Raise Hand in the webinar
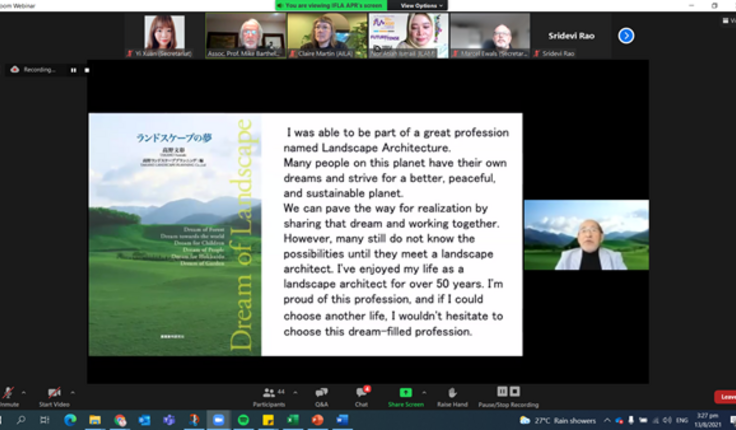This screenshot has height=430, width=736. (452, 397)
